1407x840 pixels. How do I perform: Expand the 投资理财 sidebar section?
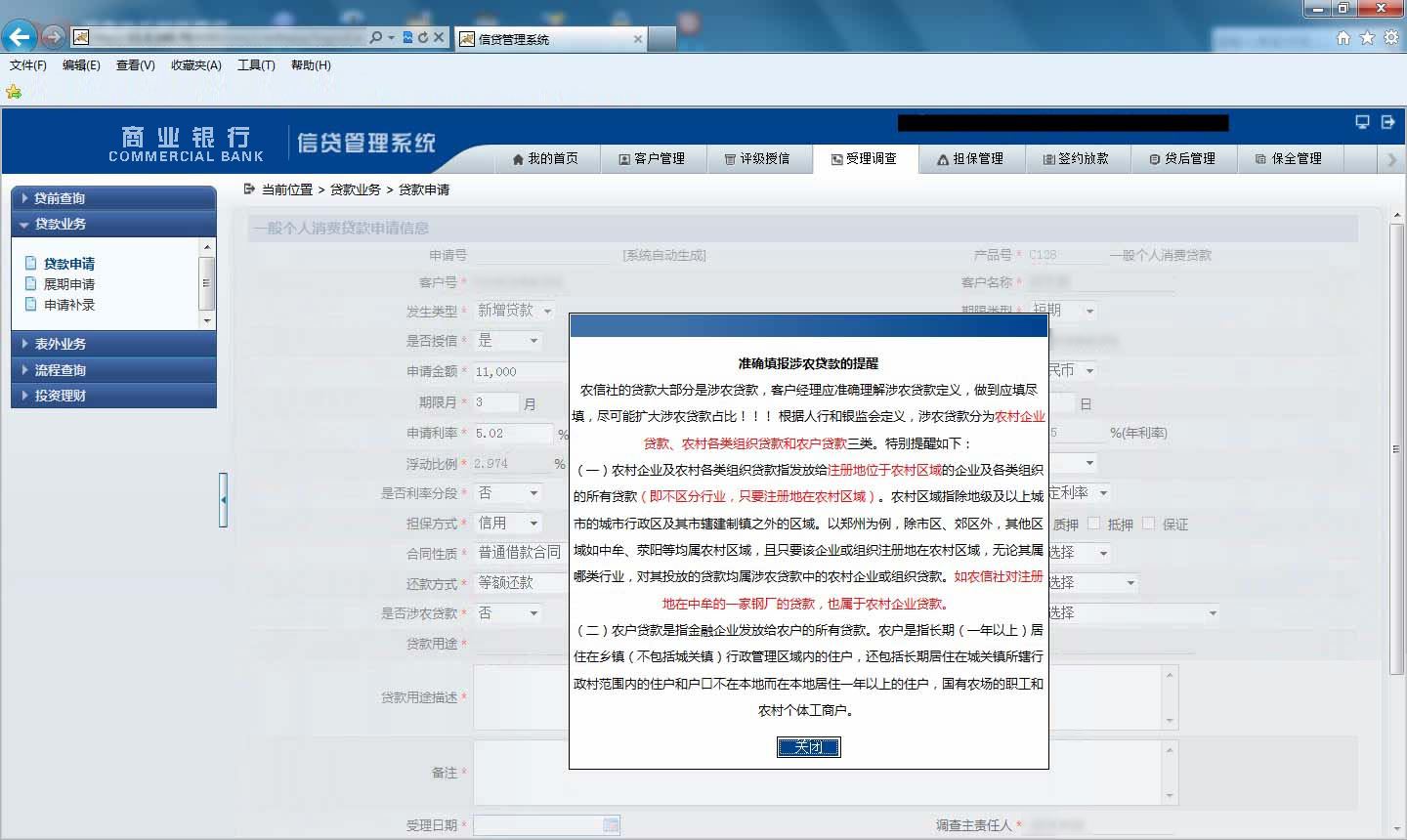tap(113, 396)
